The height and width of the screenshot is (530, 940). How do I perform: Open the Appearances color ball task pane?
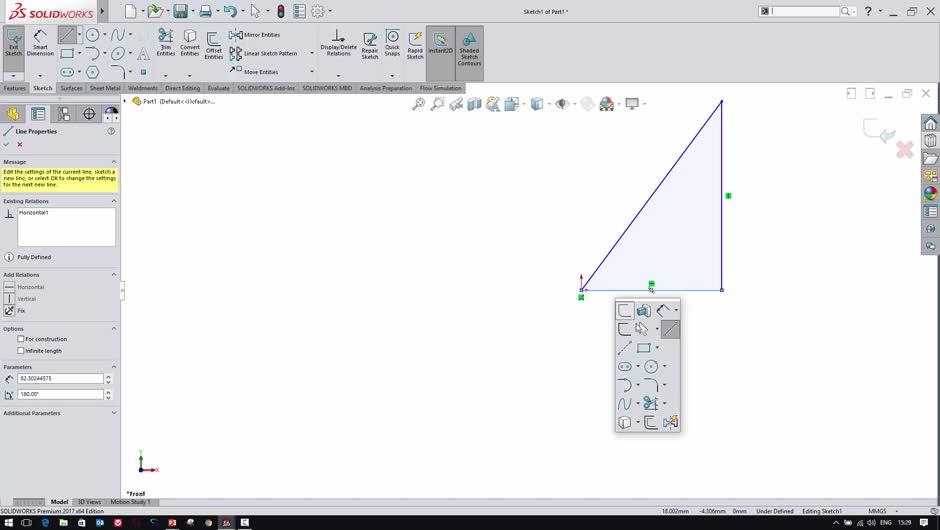pyautogui.click(x=930, y=193)
